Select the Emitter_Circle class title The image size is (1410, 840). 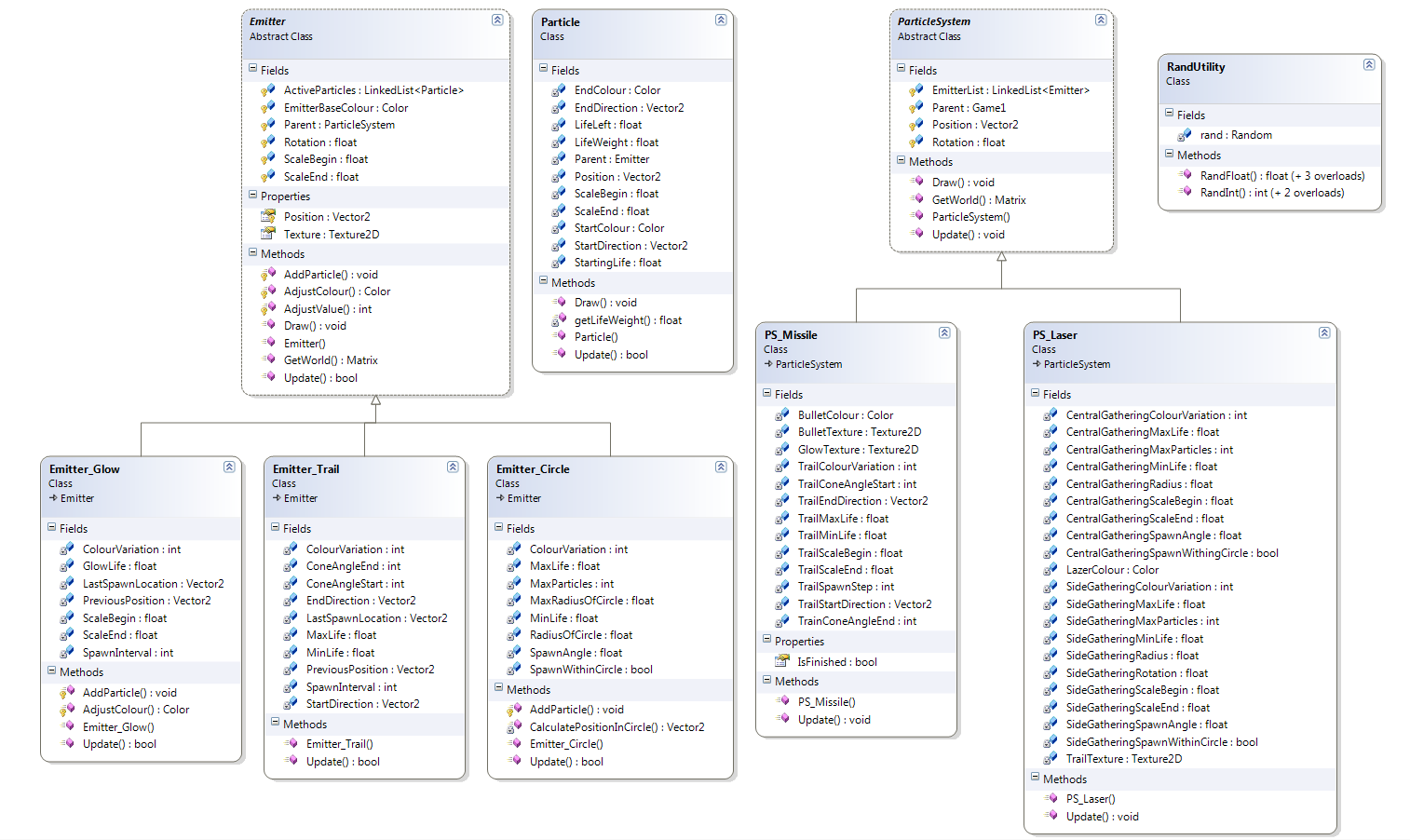click(x=533, y=469)
